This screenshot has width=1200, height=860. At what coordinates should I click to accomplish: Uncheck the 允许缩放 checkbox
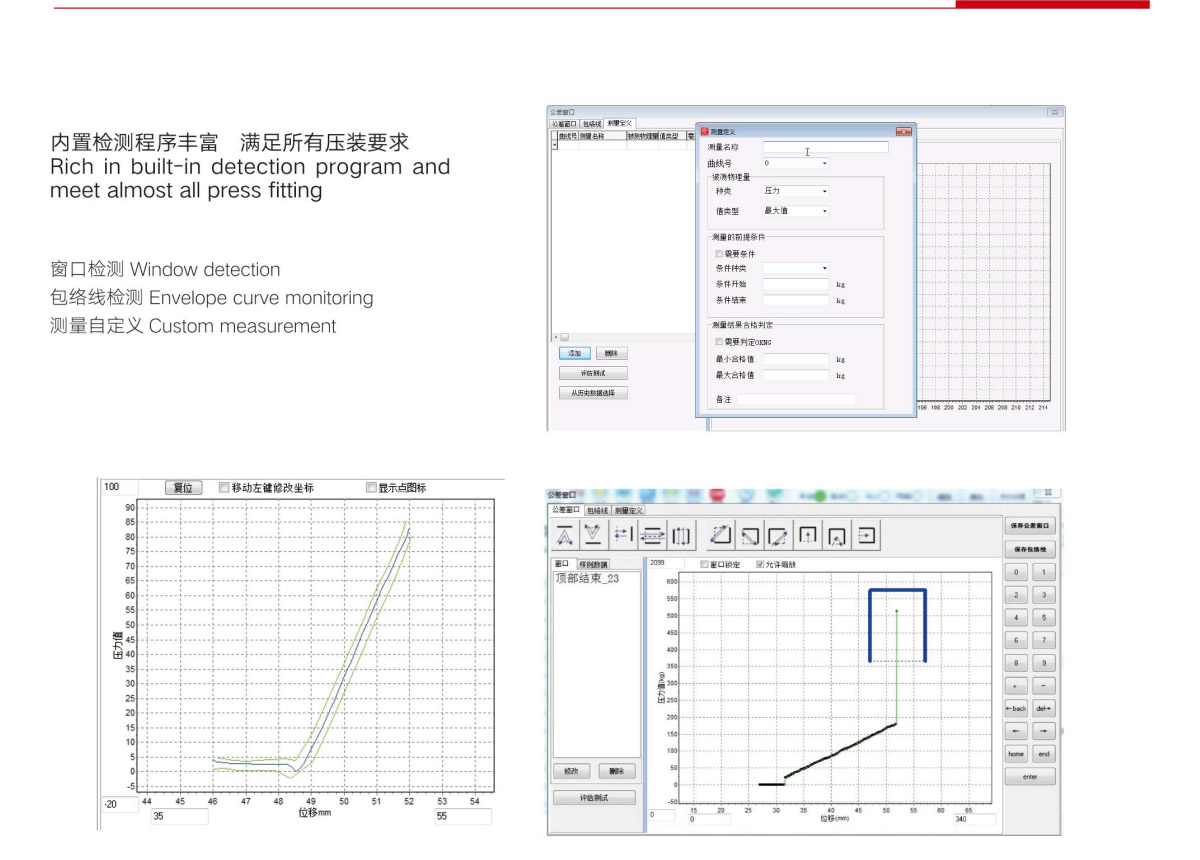tap(760, 564)
